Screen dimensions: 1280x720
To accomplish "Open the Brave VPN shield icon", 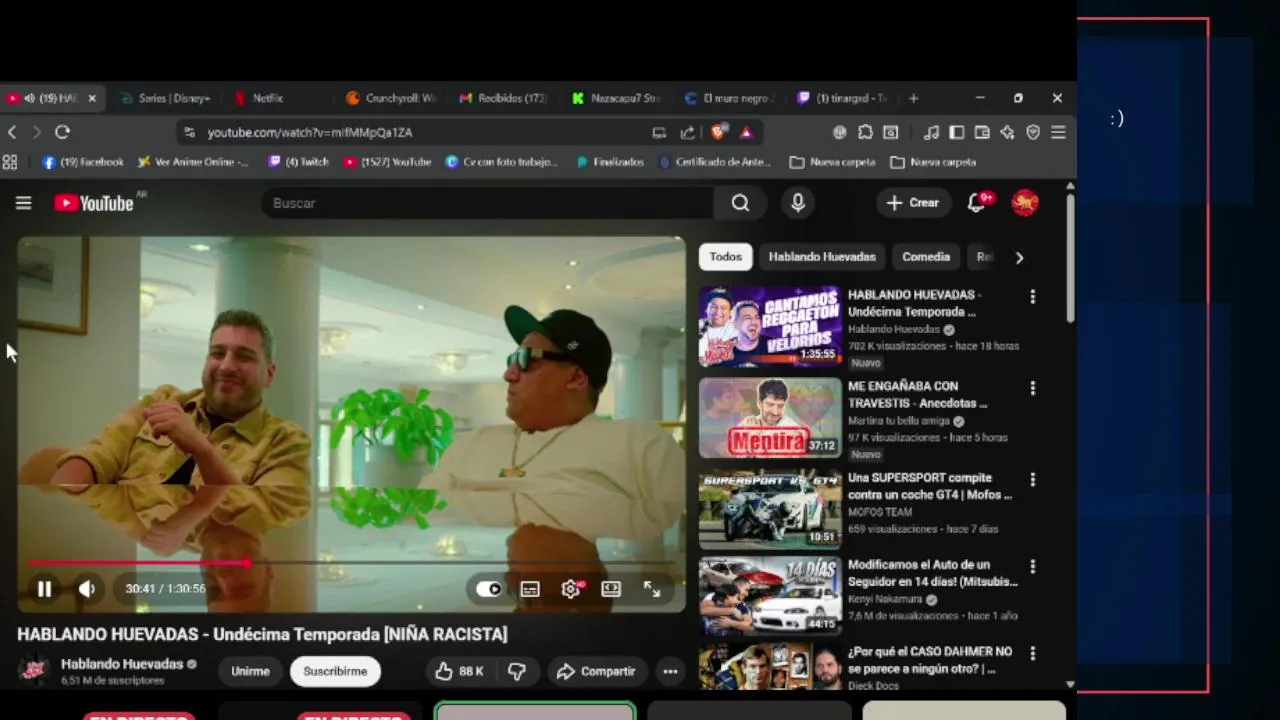I will click(x=1033, y=132).
